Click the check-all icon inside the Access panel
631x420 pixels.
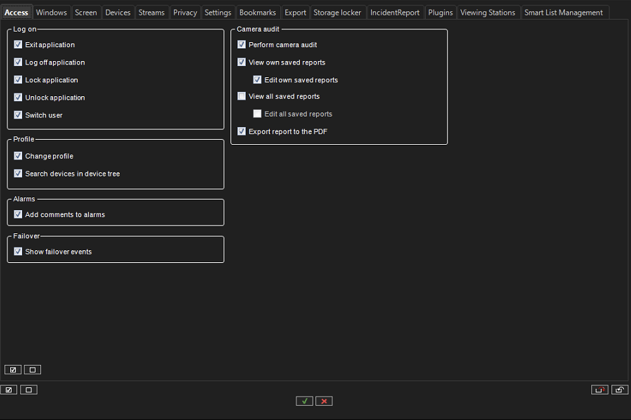point(13,370)
